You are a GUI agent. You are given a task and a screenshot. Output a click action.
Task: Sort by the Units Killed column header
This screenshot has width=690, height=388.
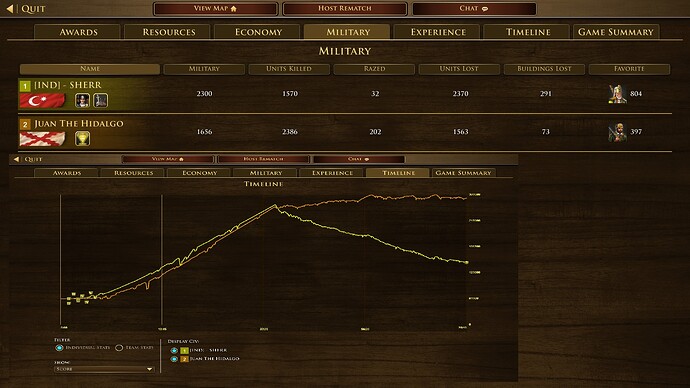289,69
